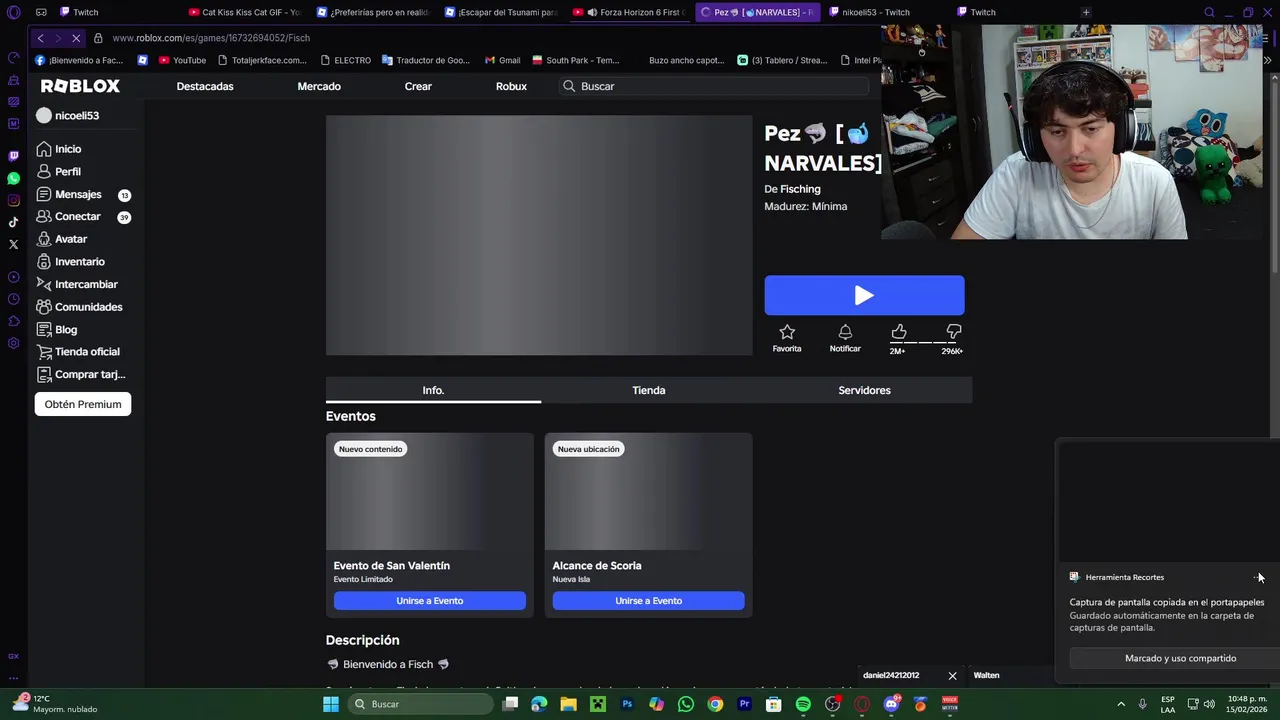
Task: Open Minecraft from the taskbar
Action: pyautogui.click(x=598, y=704)
